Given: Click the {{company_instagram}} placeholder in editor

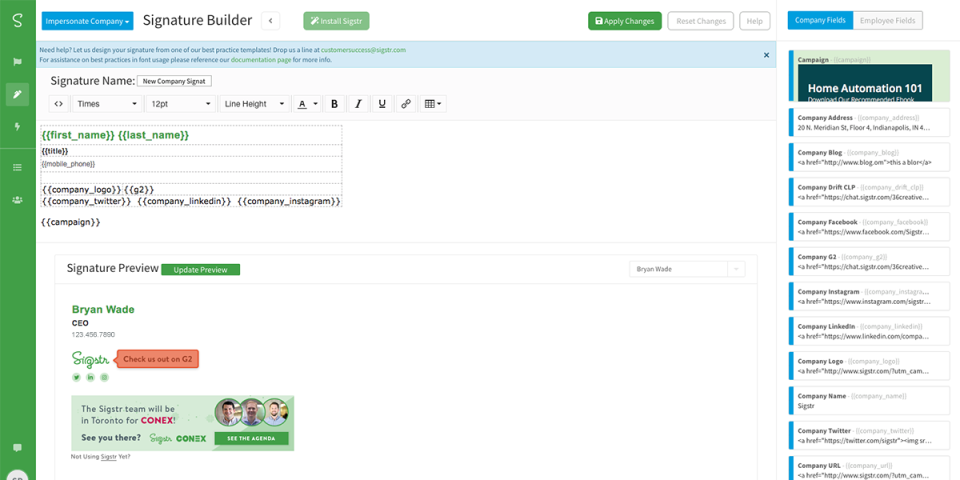Looking at the screenshot, I should coord(289,201).
